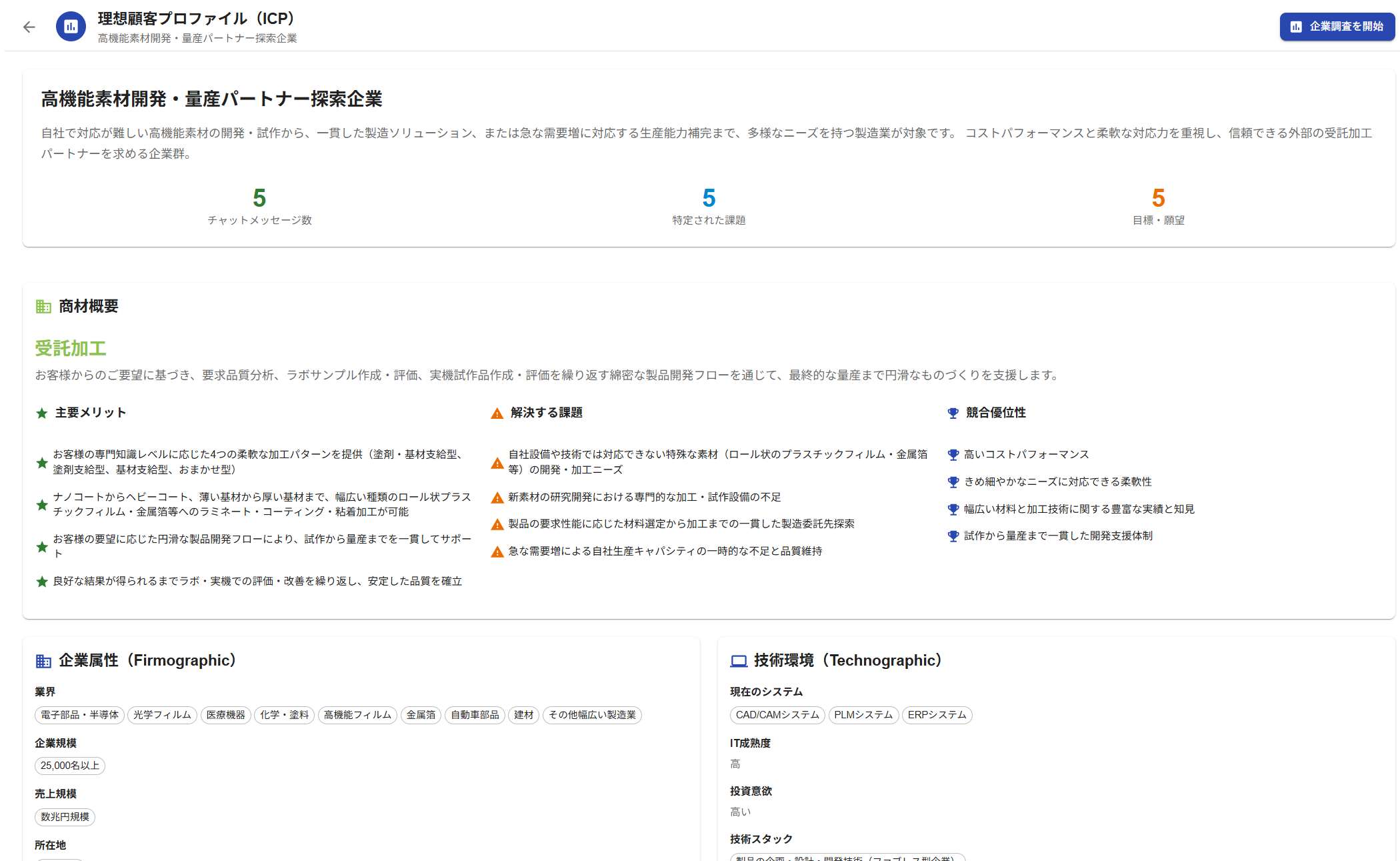Image resolution: width=1400 pixels, height=861 pixels.
Task: Click the 企業属性 Firmographic building icon
Action: point(43,661)
